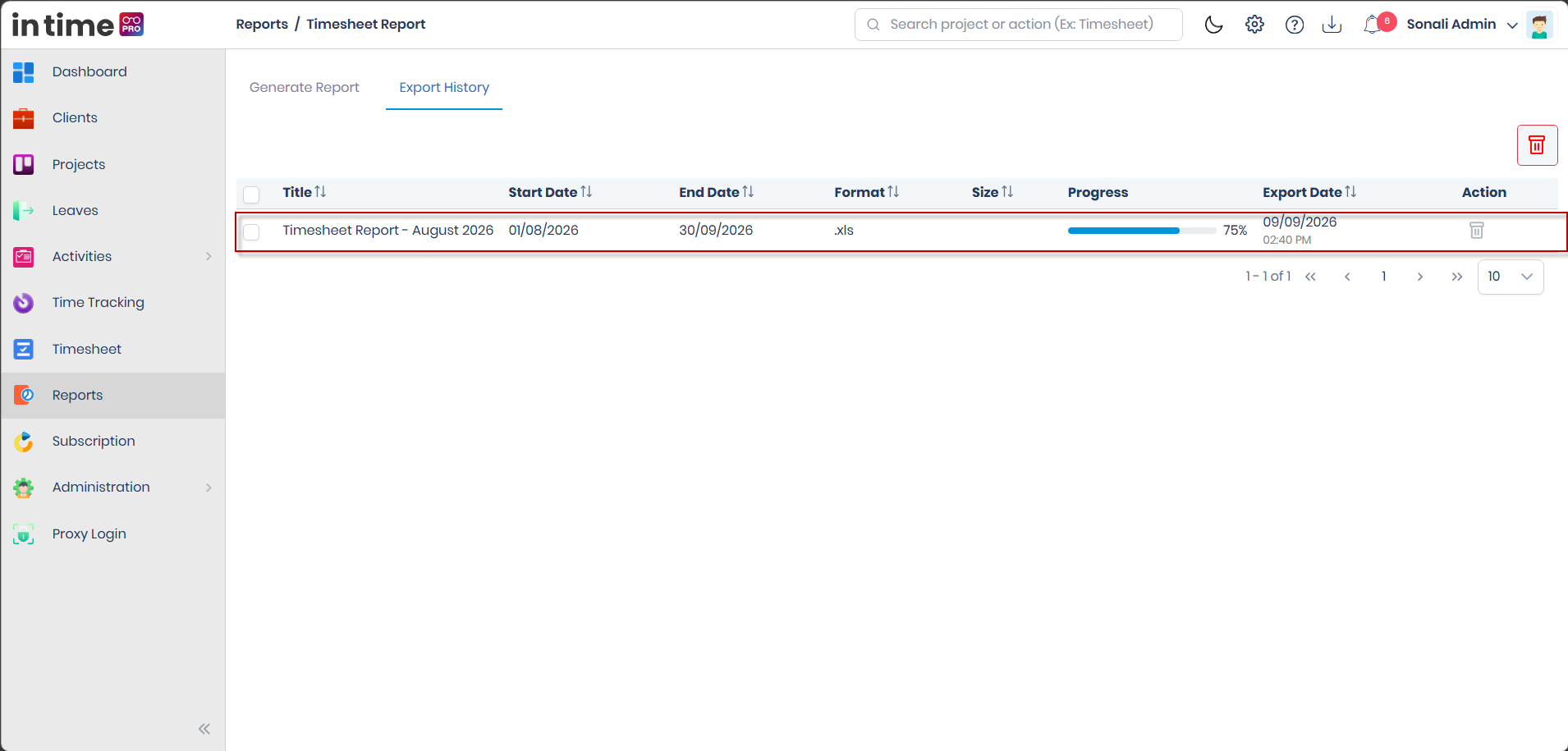This screenshot has width=1568, height=751.
Task: Open the rows-per-page dropdown showing 10
Action: (x=1511, y=277)
